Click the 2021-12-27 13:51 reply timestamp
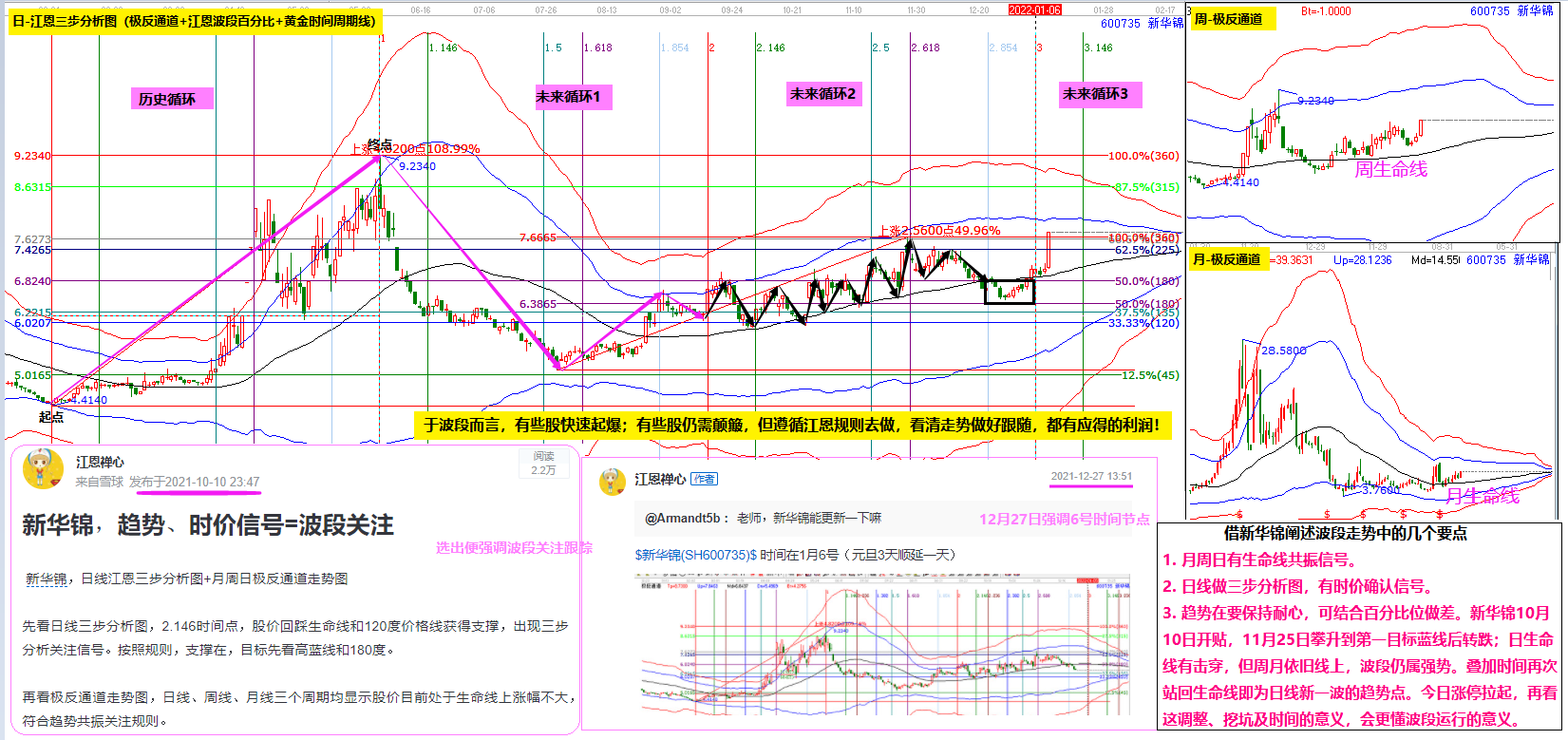The image size is (1568, 740). click(1091, 477)
